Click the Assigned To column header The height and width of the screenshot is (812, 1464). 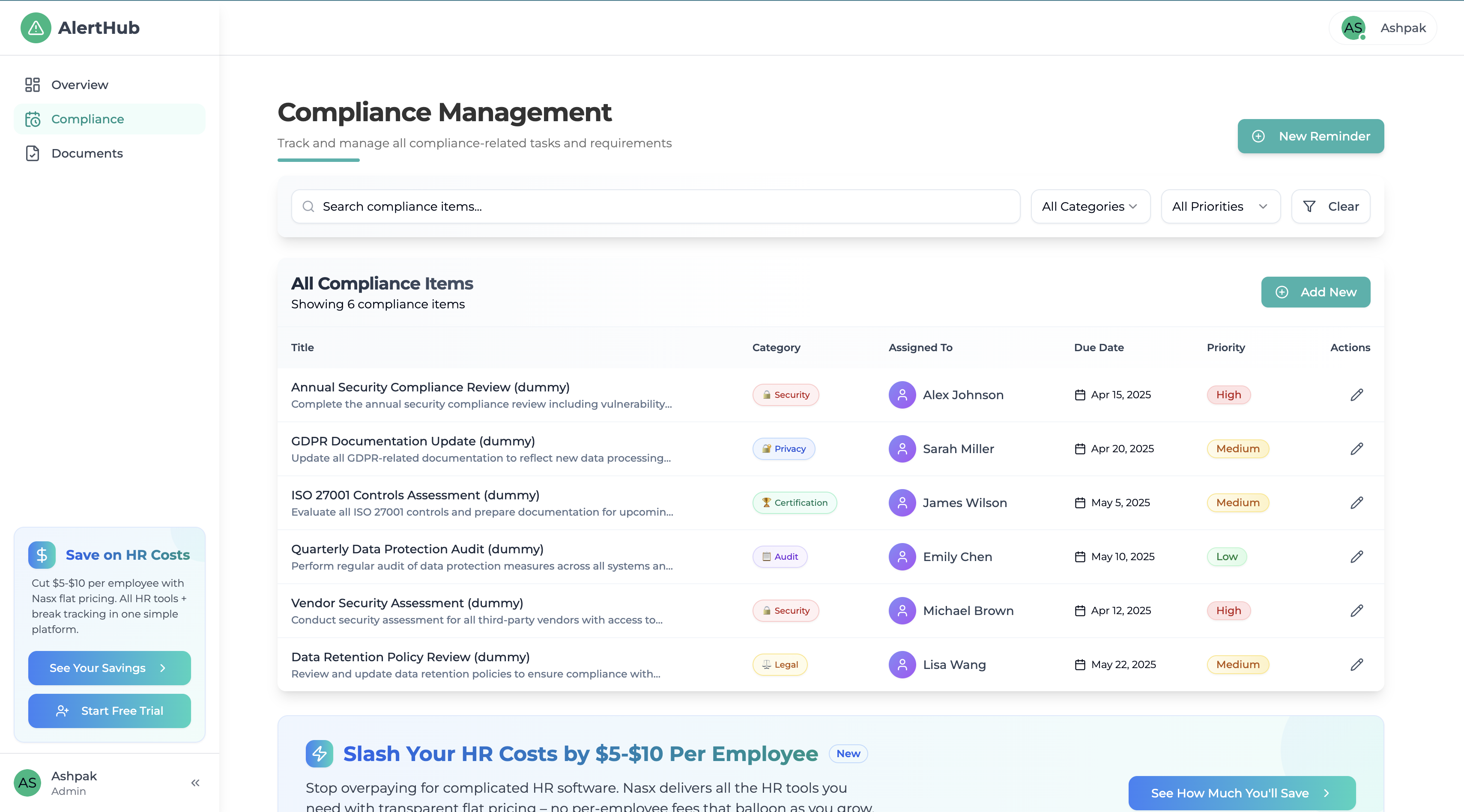(x=921, y=348)
